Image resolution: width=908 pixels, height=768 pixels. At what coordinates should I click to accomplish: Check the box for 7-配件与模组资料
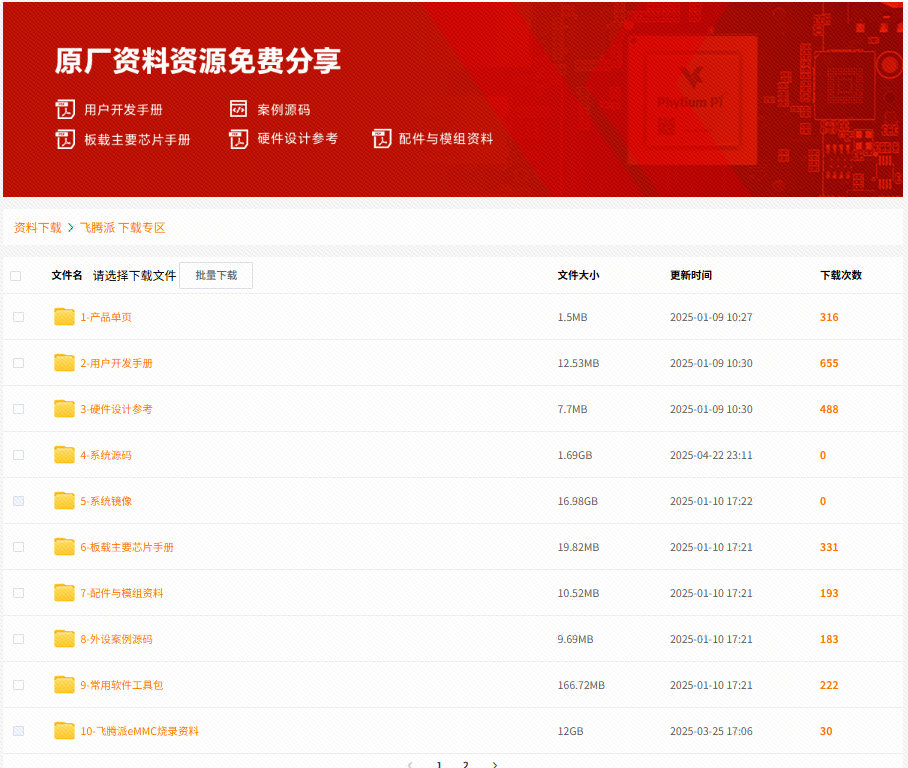(x=19, y=593)
